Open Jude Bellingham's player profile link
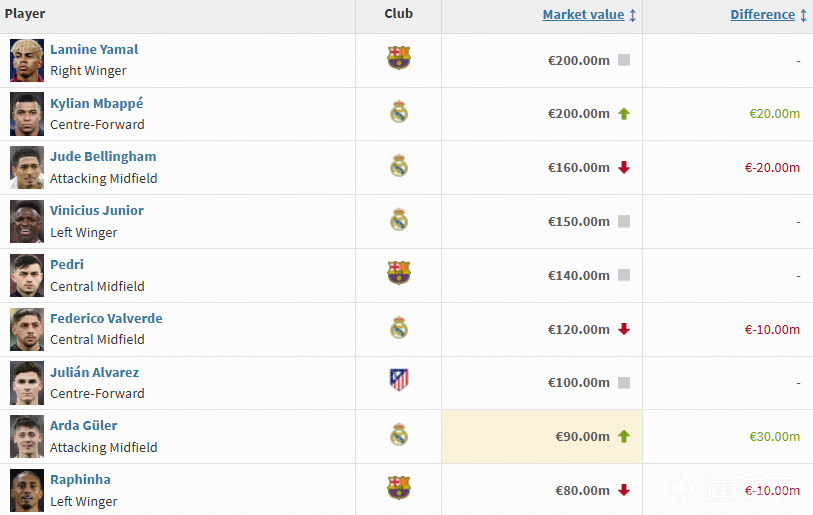 click(103, 157)
